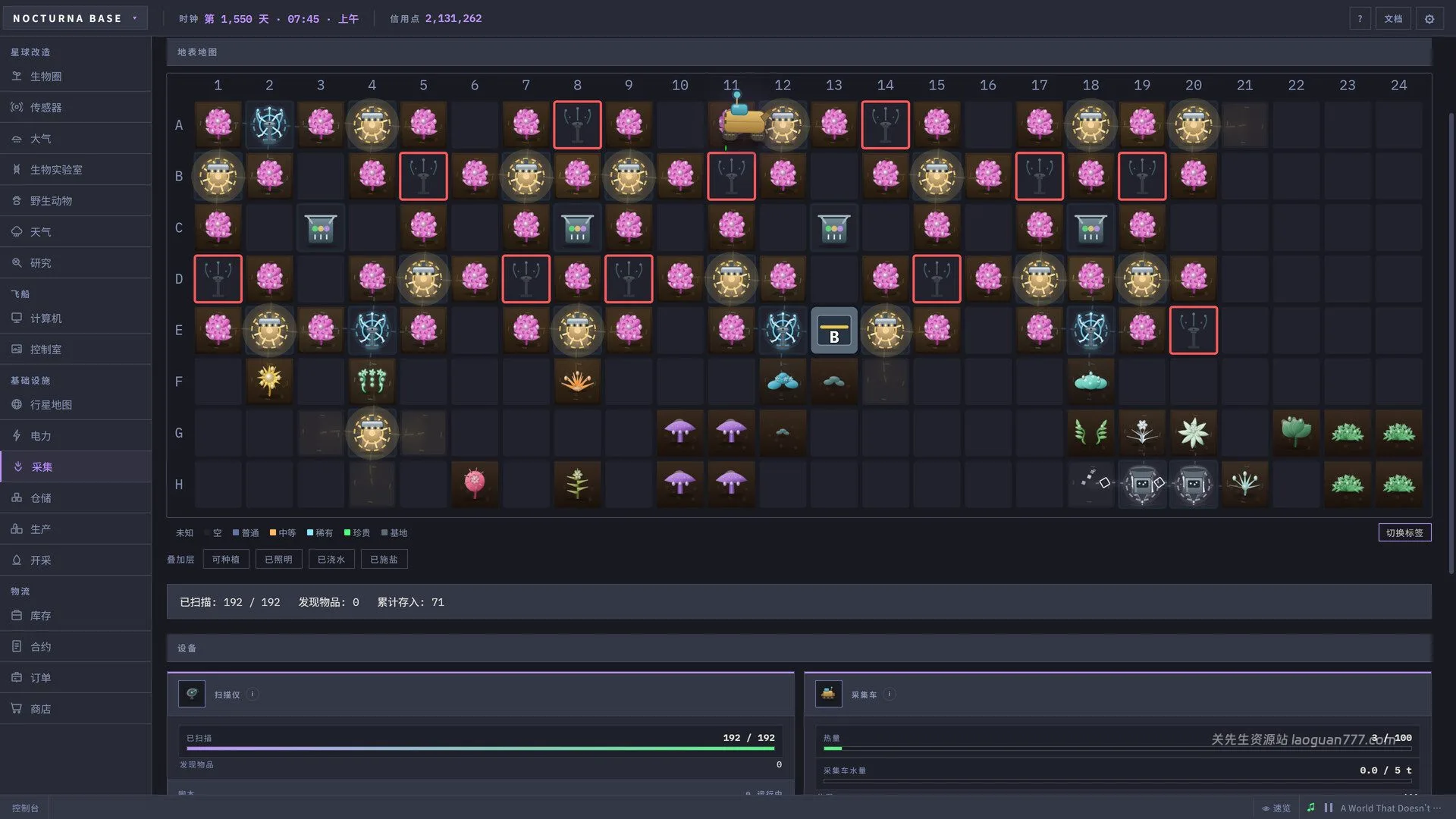Open settings gear in top bar

pyautogui.click(x=1429, y=19)
